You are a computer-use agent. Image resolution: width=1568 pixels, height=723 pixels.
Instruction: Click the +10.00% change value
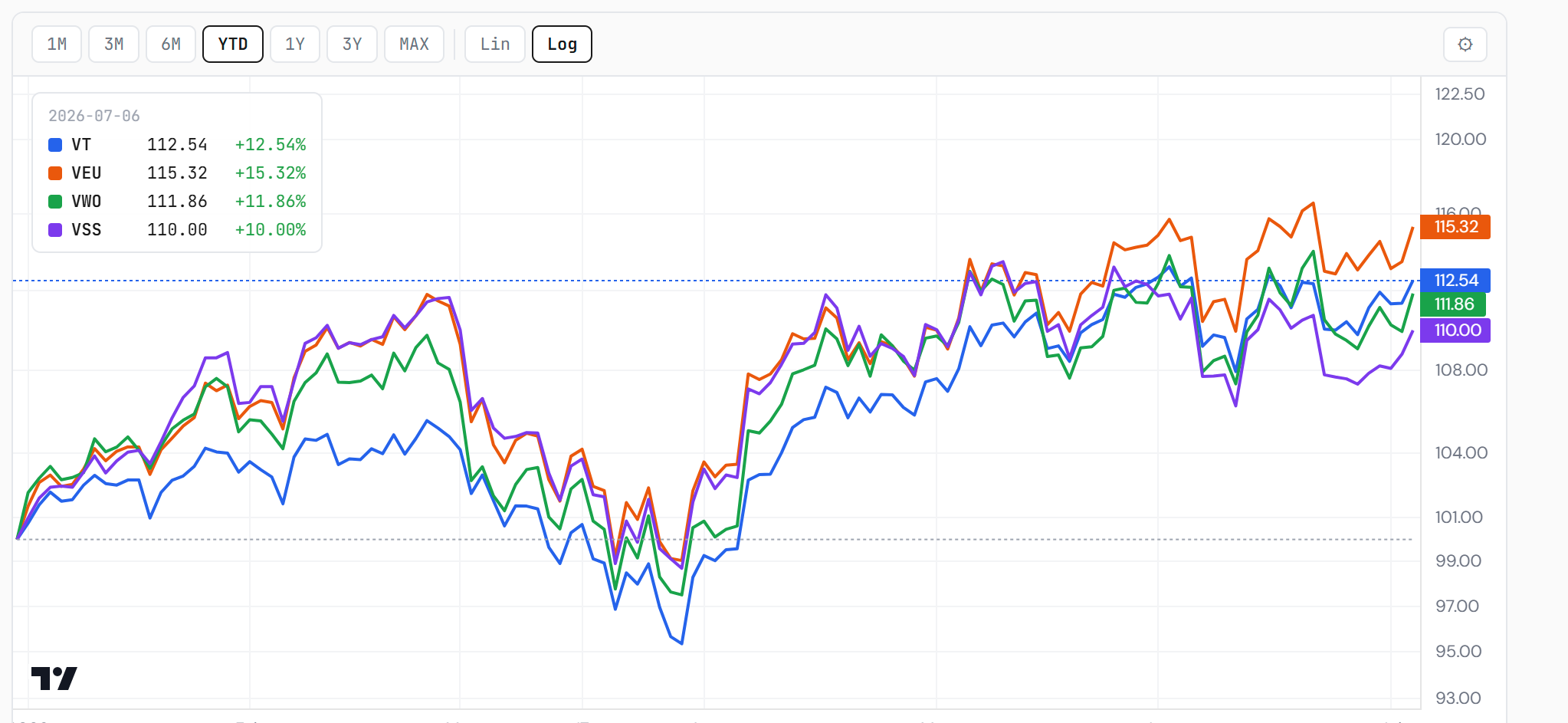(271, 230)
